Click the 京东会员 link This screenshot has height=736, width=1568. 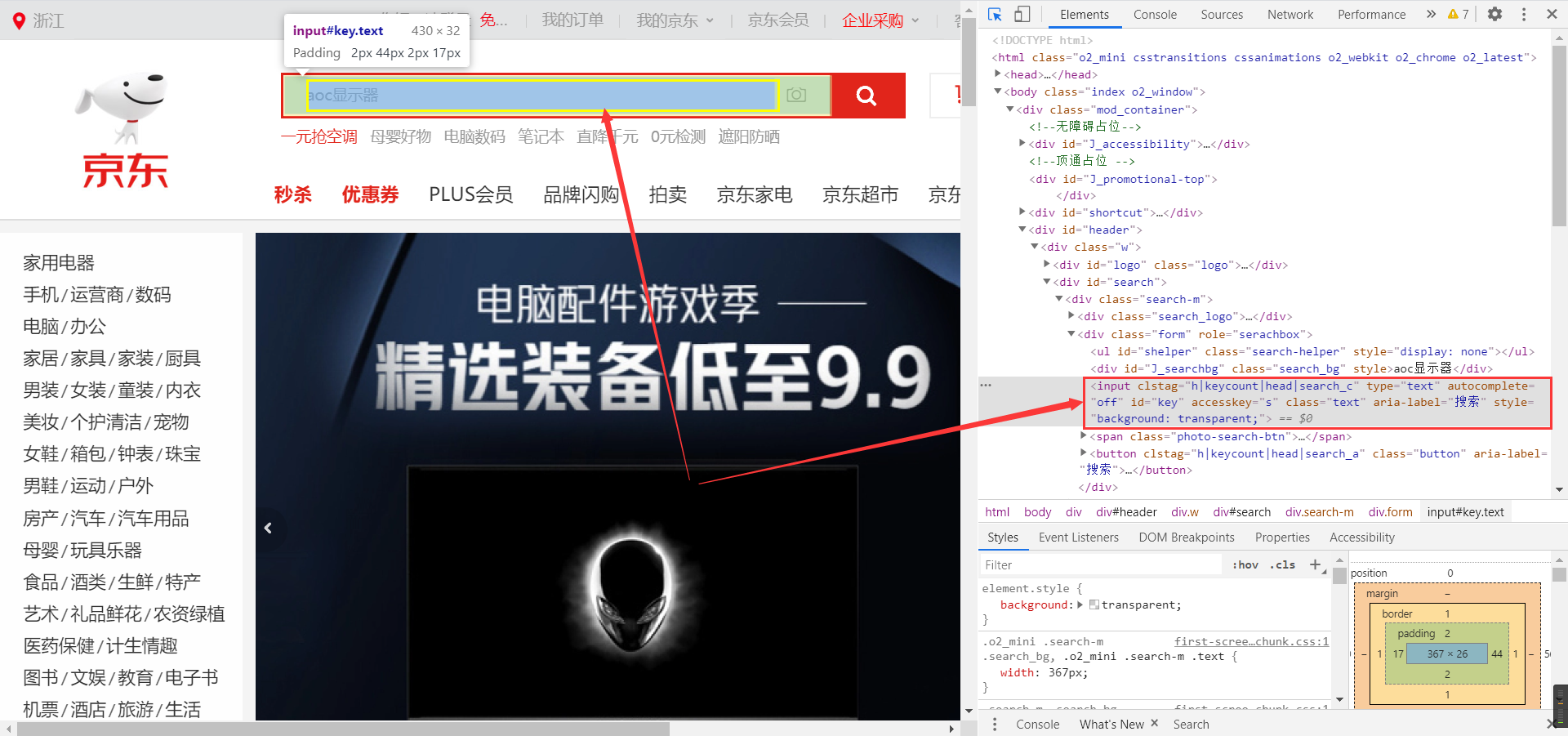tap(778, 20)
